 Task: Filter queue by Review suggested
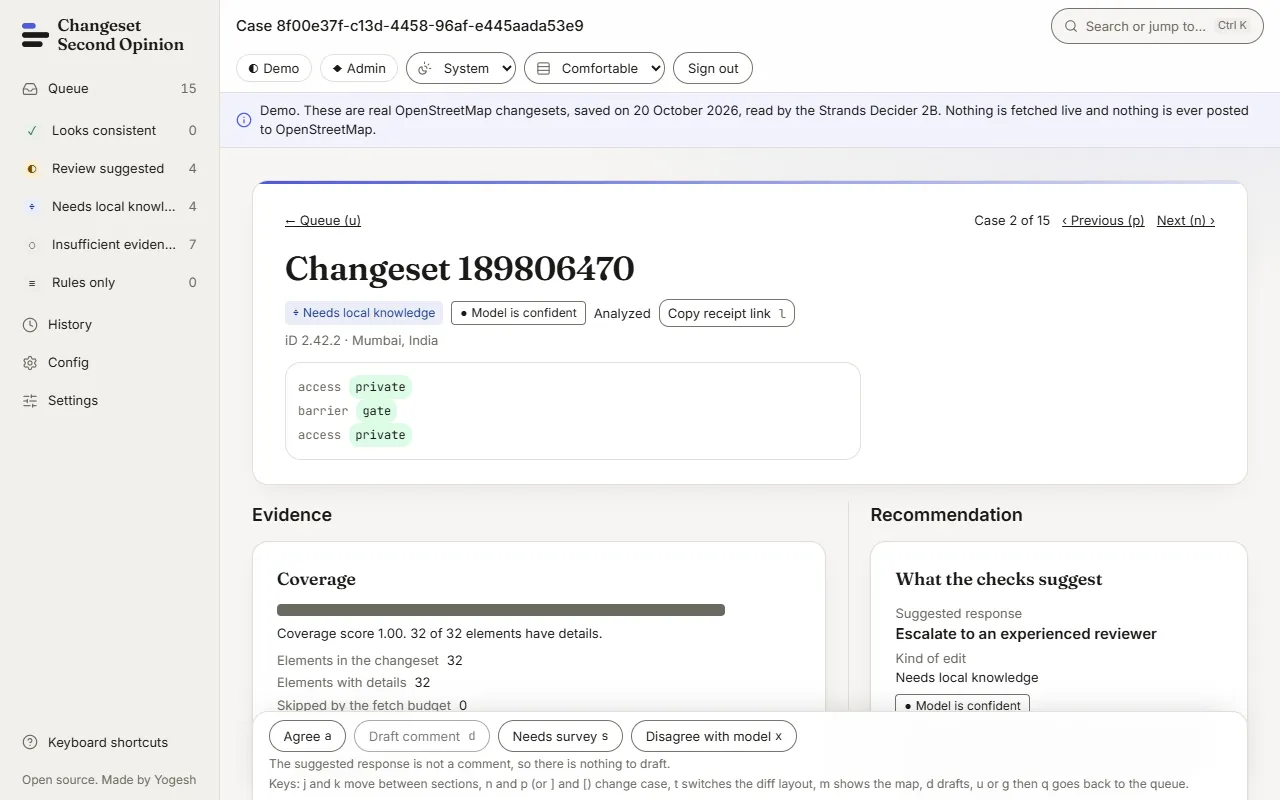tap(109, 168)
